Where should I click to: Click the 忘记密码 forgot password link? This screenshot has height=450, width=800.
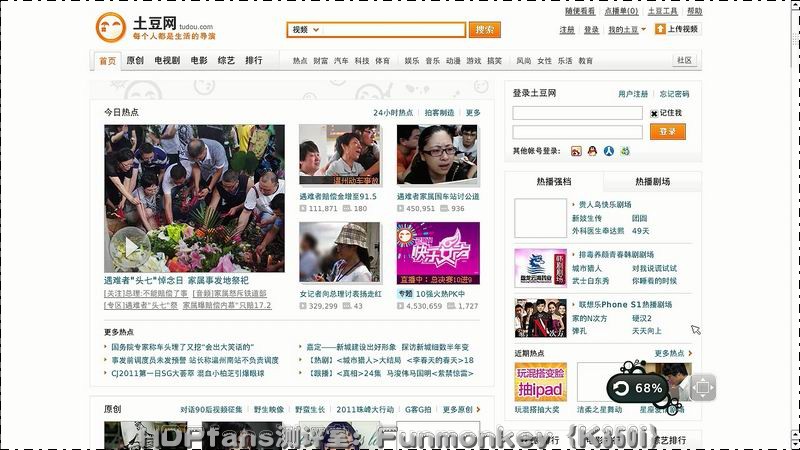point(674,94)
